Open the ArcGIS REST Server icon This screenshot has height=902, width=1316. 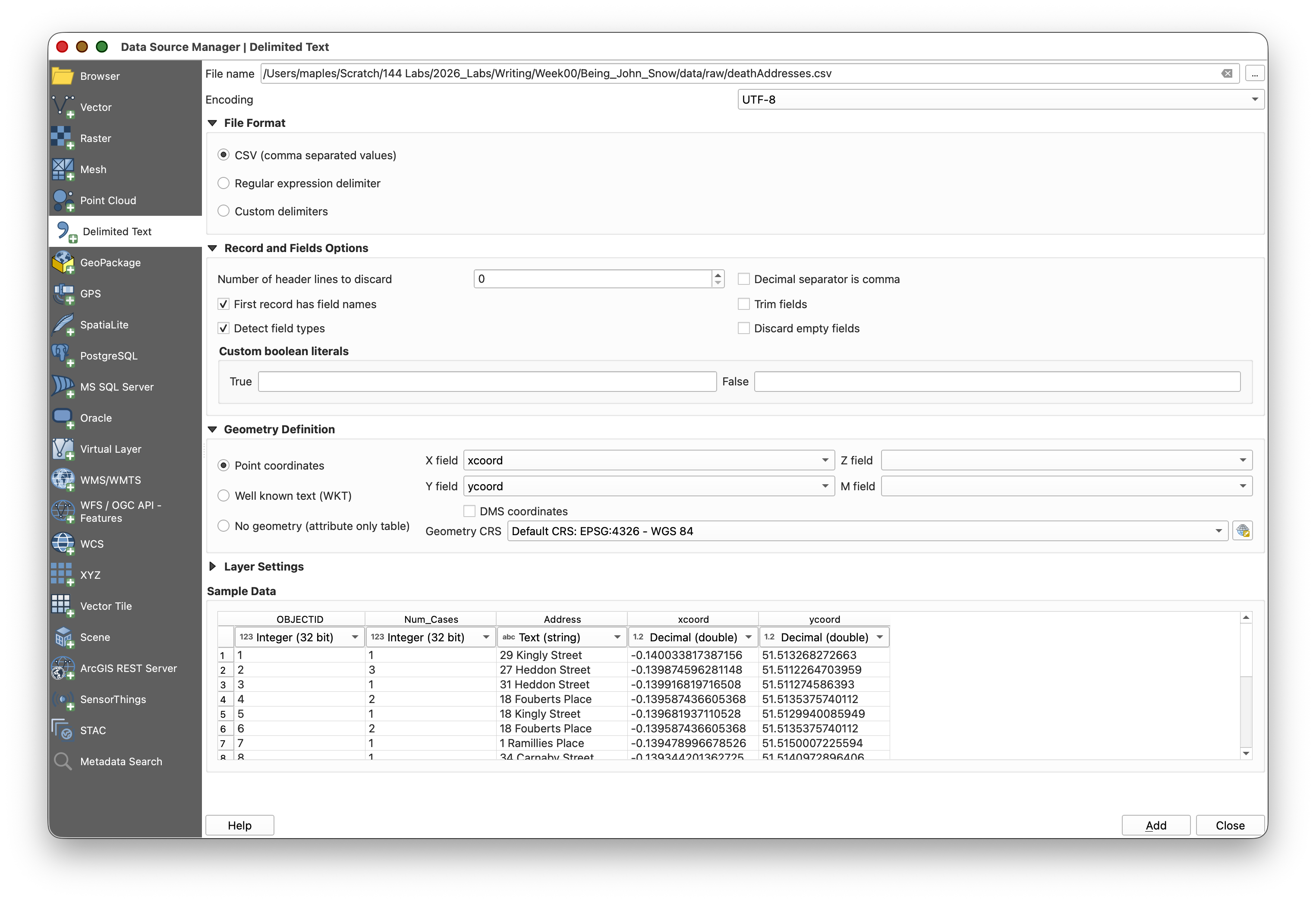click(x=63, y=668)
